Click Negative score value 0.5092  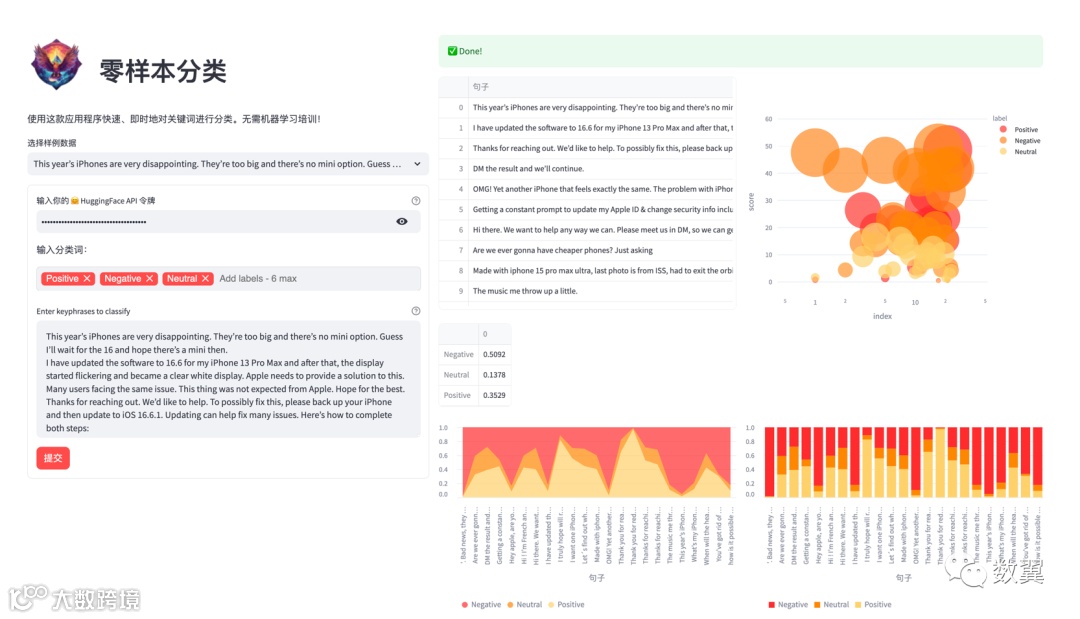click(x=494, y=355)
